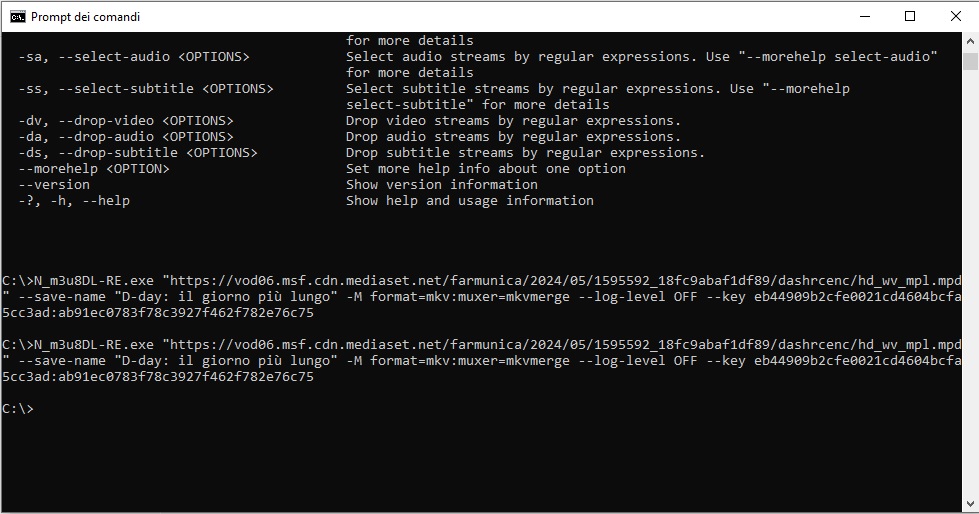Click the '-?, -h, --help' option text

pos(74,201)
